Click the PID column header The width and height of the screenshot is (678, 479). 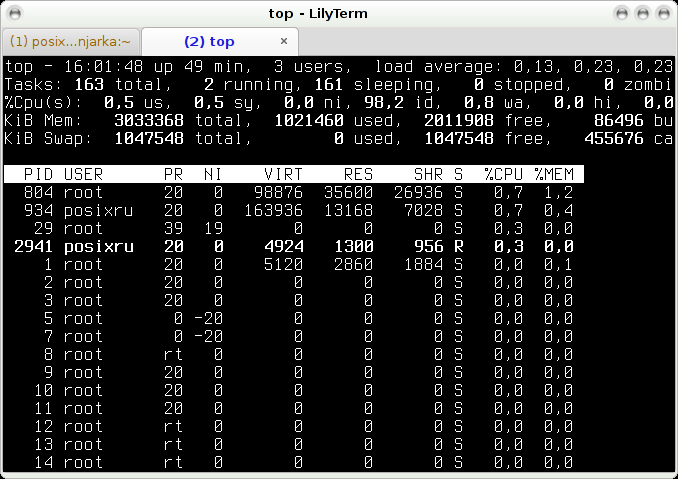[x=38, y=174]
